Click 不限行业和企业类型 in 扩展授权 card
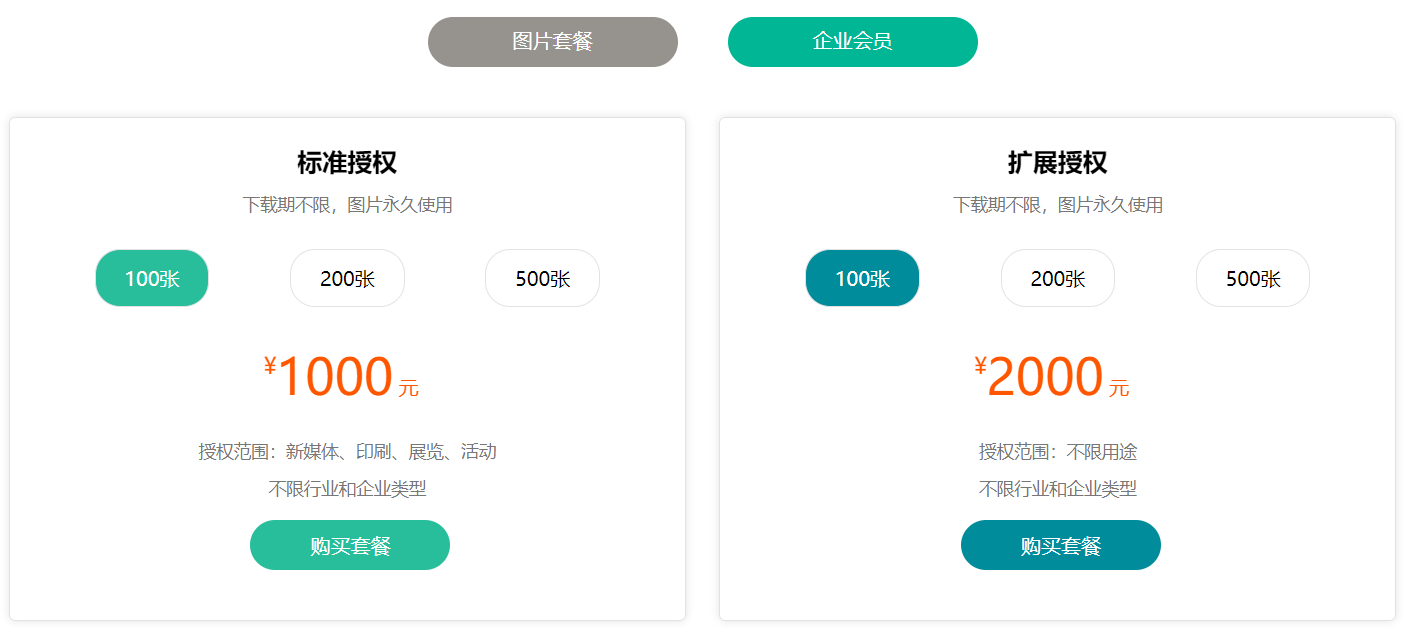Screen dimensions: 1421x636 tap(1057, 489)
